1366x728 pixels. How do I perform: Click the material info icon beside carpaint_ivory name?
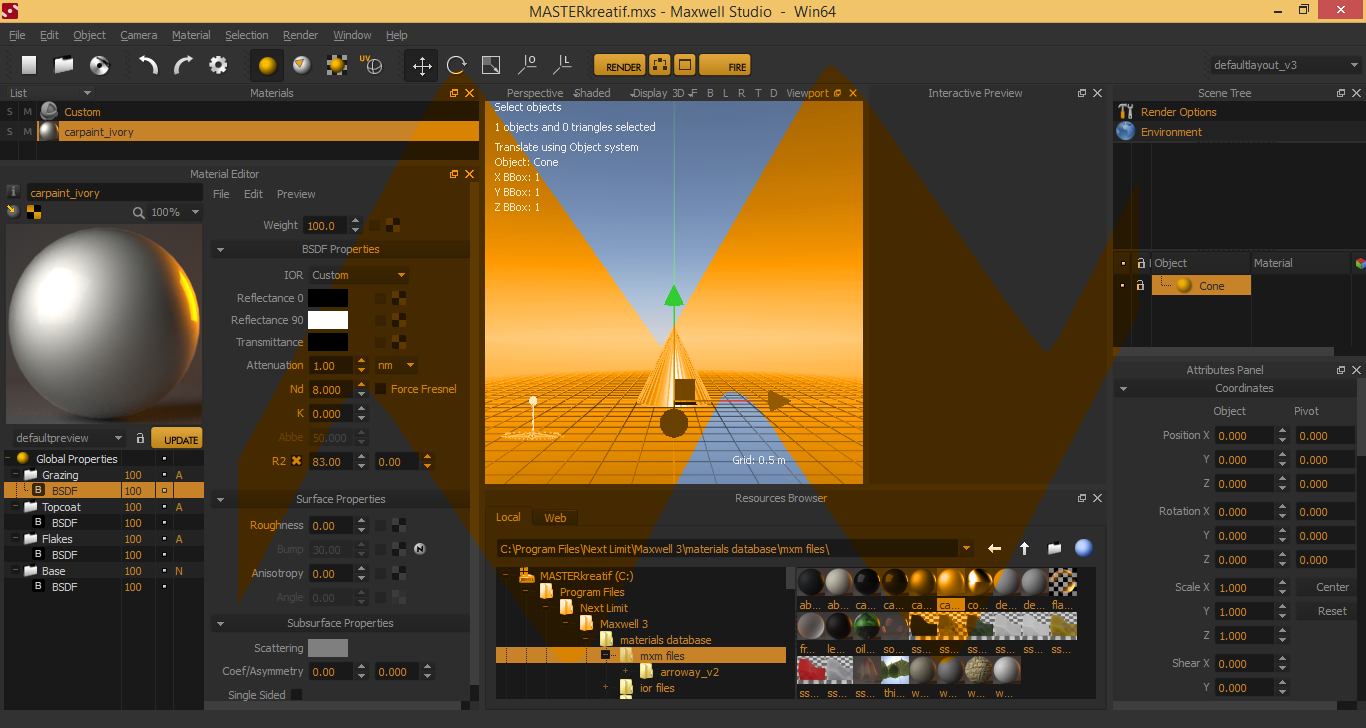[x=13, y=193]
